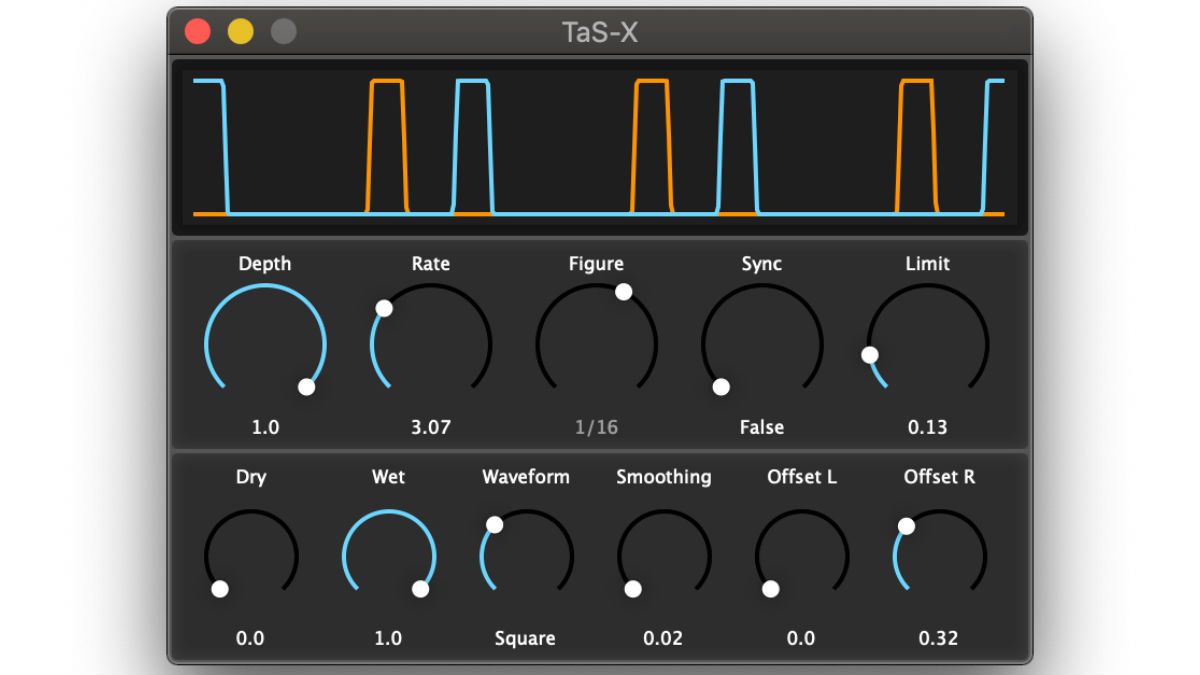Click the Figure label

(596, 264)
